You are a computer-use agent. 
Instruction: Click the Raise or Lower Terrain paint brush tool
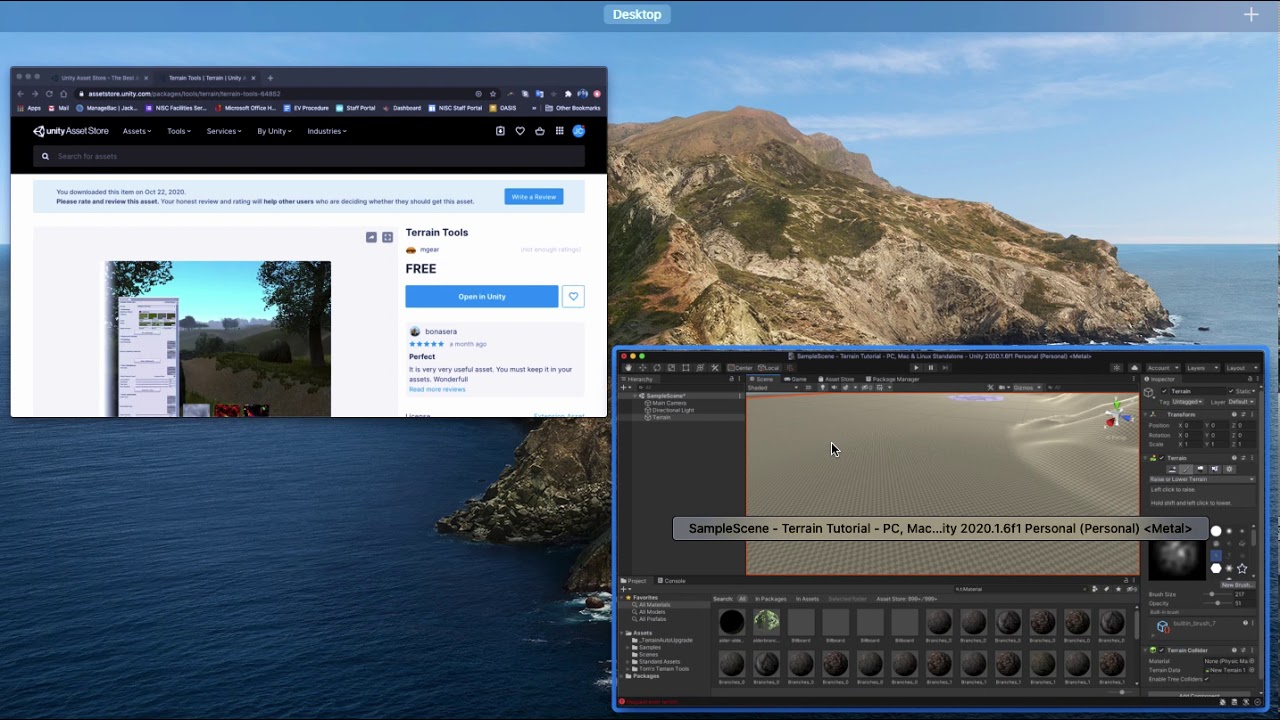[x=1186, y=469]
